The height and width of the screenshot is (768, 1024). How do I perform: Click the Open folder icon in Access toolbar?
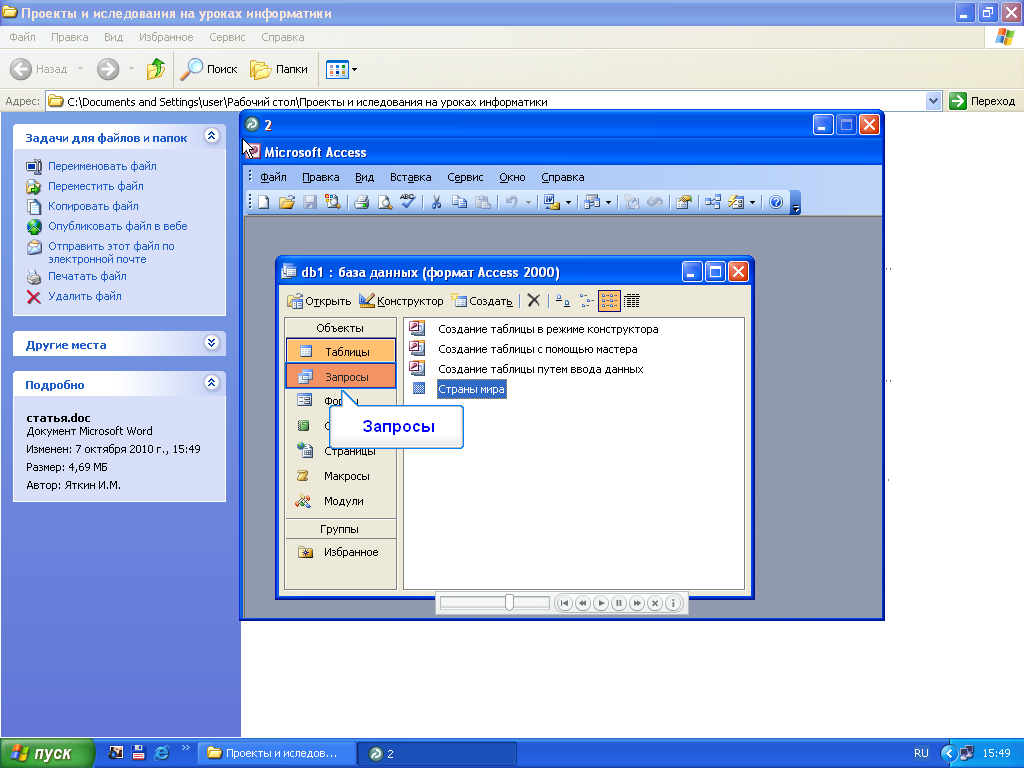coord(287,202)
